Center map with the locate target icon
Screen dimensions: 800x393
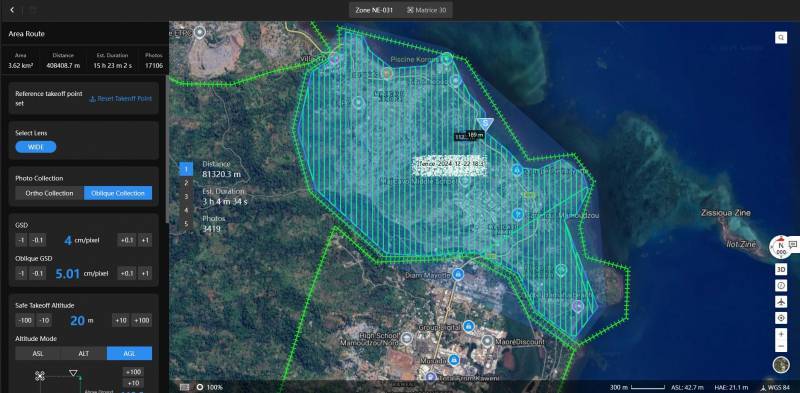coord(781,318)
